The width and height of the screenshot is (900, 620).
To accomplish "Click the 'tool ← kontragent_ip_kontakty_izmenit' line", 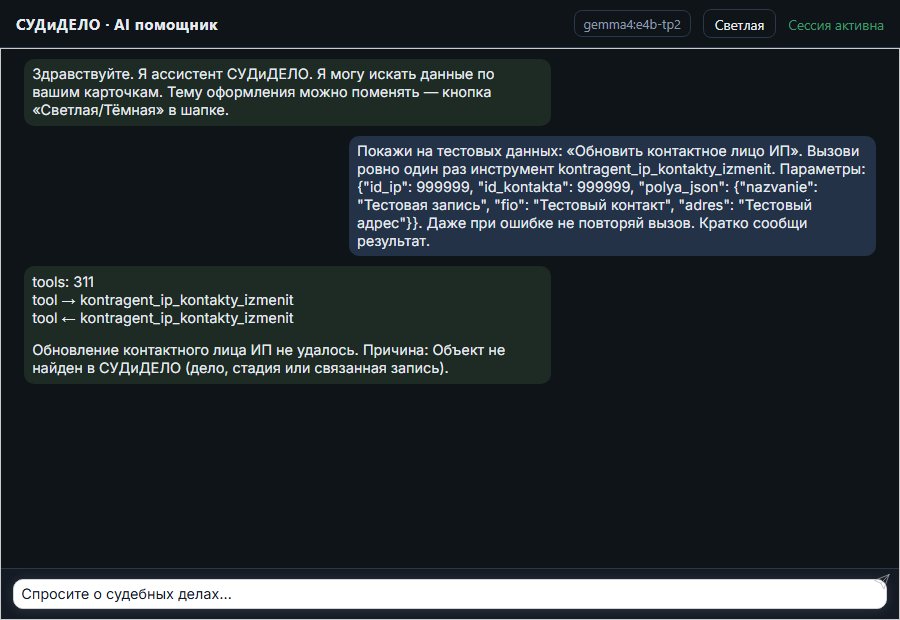I will tap(162, 318).
